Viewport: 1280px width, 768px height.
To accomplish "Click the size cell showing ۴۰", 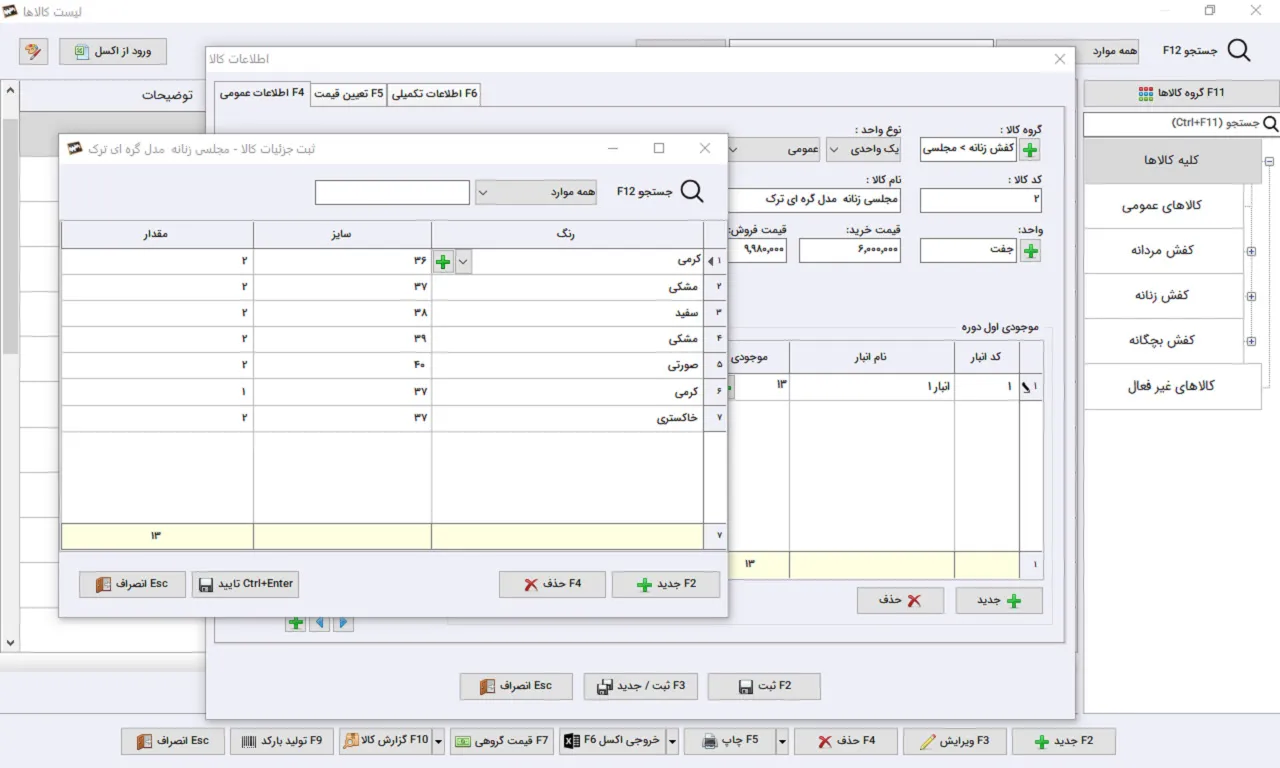I will (x=342, y=365).
